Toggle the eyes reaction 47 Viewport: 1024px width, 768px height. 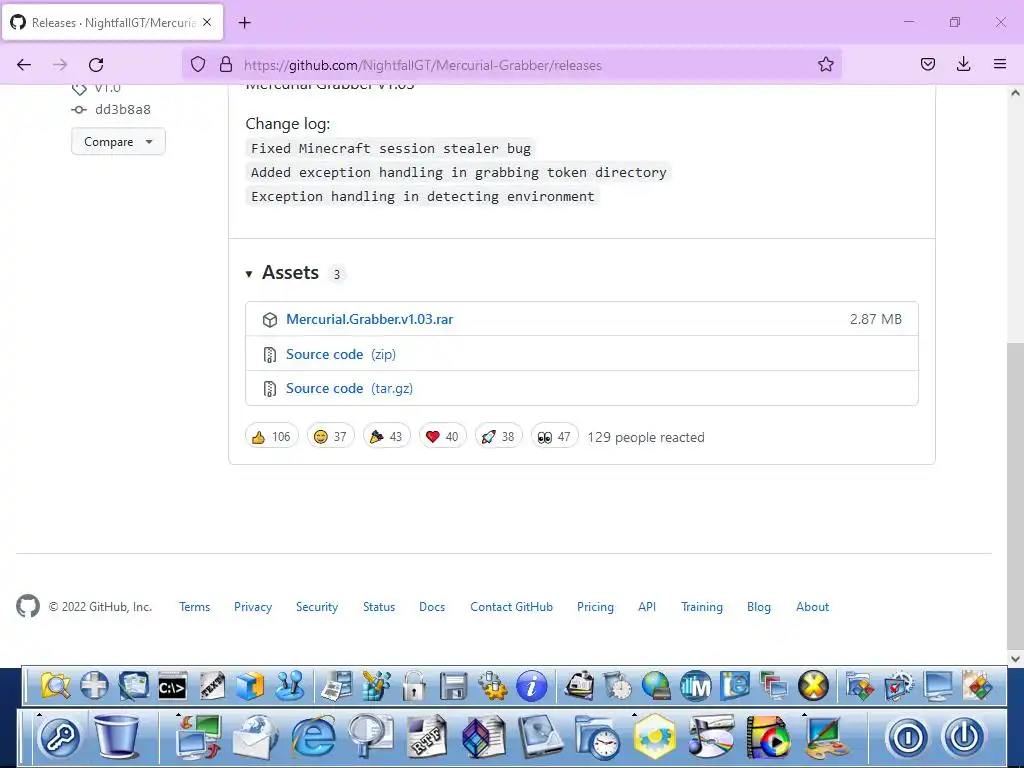click(554, 436)
